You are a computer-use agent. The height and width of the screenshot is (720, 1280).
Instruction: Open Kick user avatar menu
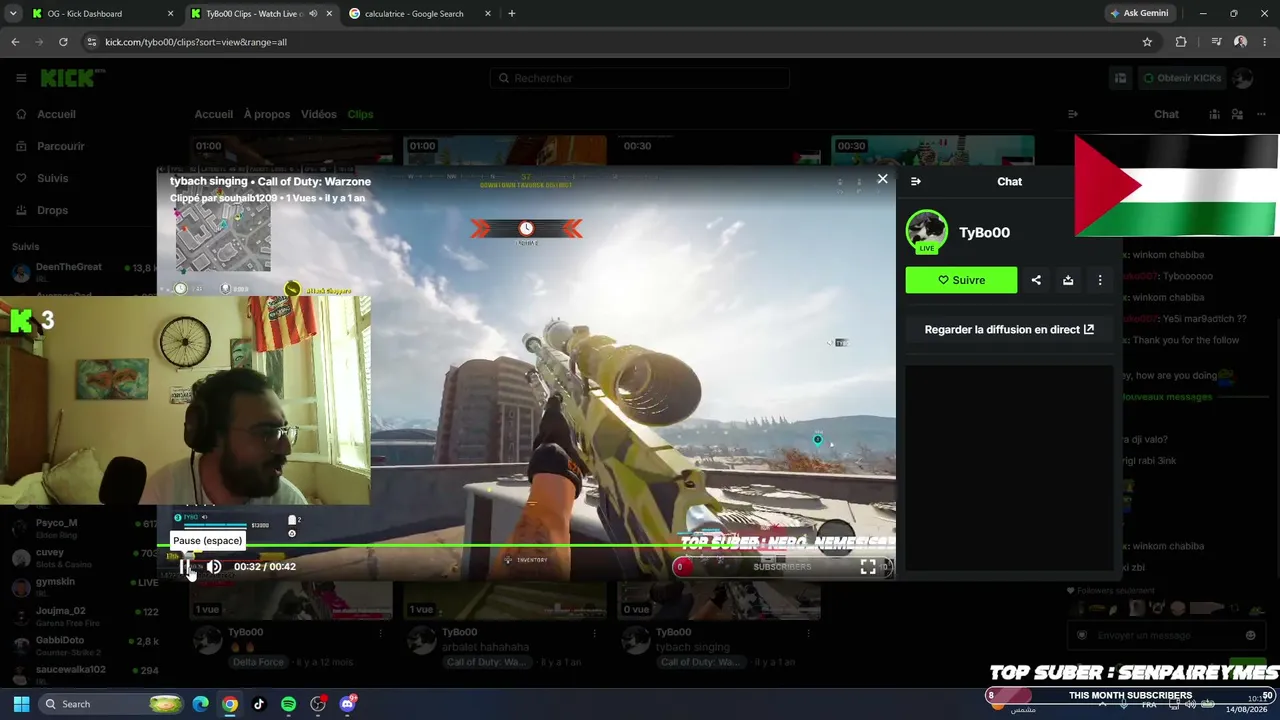point(1243,78)
